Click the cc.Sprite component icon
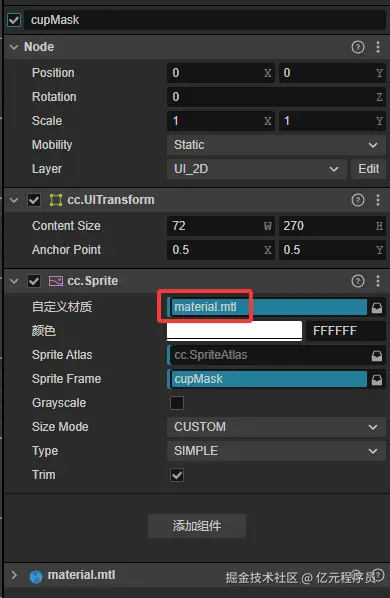The width and height of the screenshot is (390, 598). pos(56,281)
